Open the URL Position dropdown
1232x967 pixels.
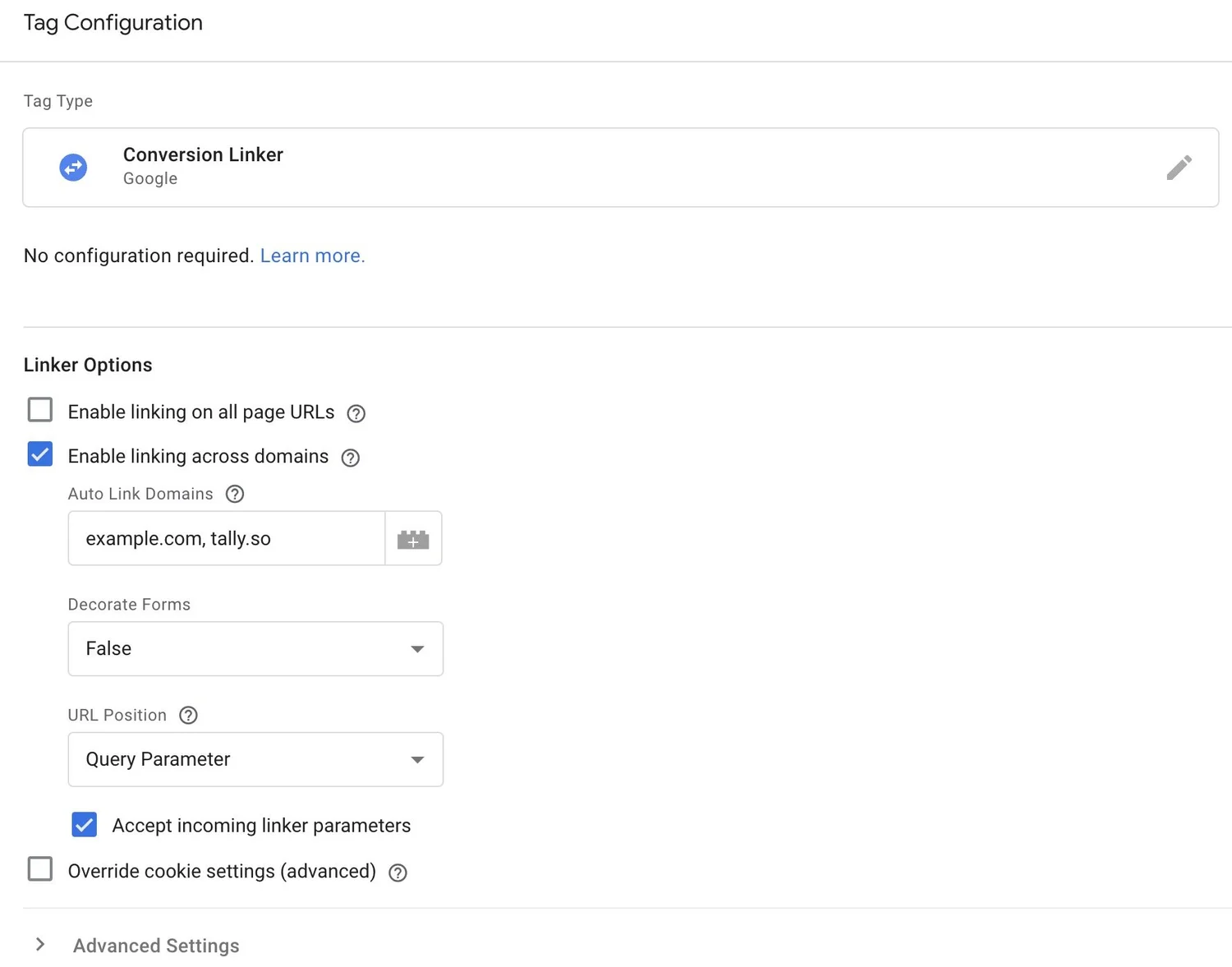[x=255, y=759]
